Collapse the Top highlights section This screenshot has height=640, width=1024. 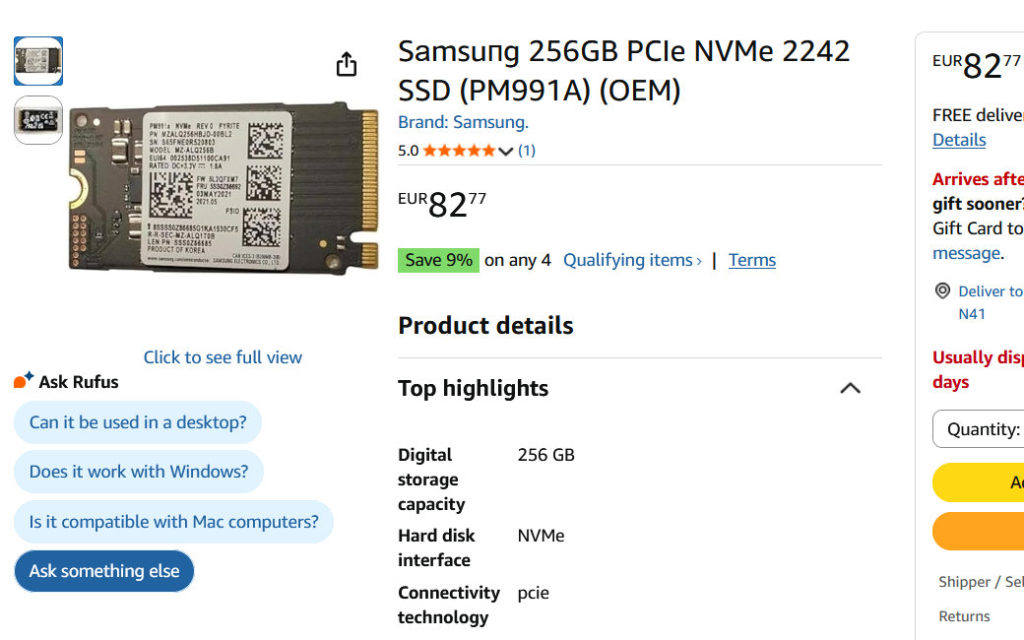pos(850,388)
